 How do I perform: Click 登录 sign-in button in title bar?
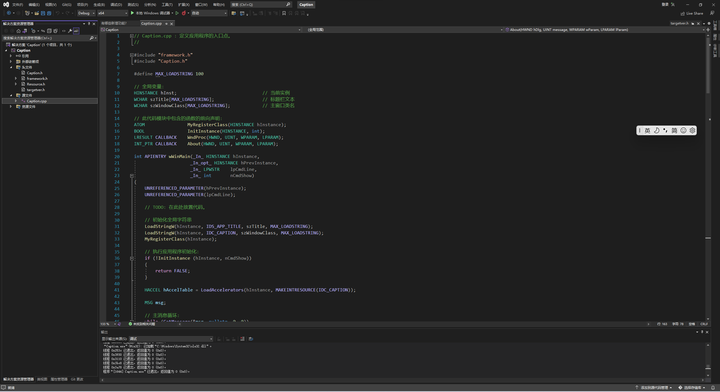coord(665,4)
